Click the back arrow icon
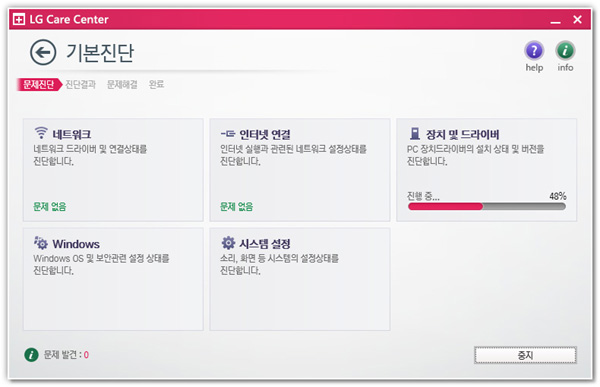This screenshot has width=600, height=387. point(43,52)
